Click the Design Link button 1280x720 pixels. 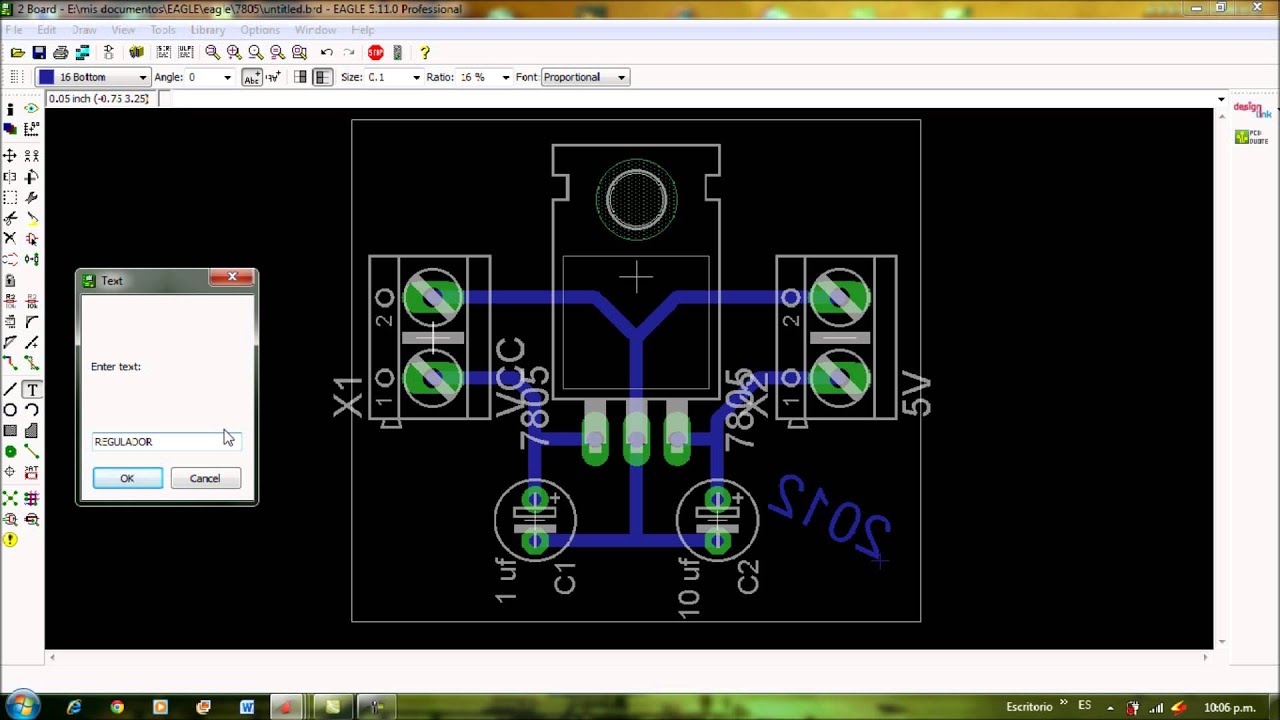click(1251, 109)
